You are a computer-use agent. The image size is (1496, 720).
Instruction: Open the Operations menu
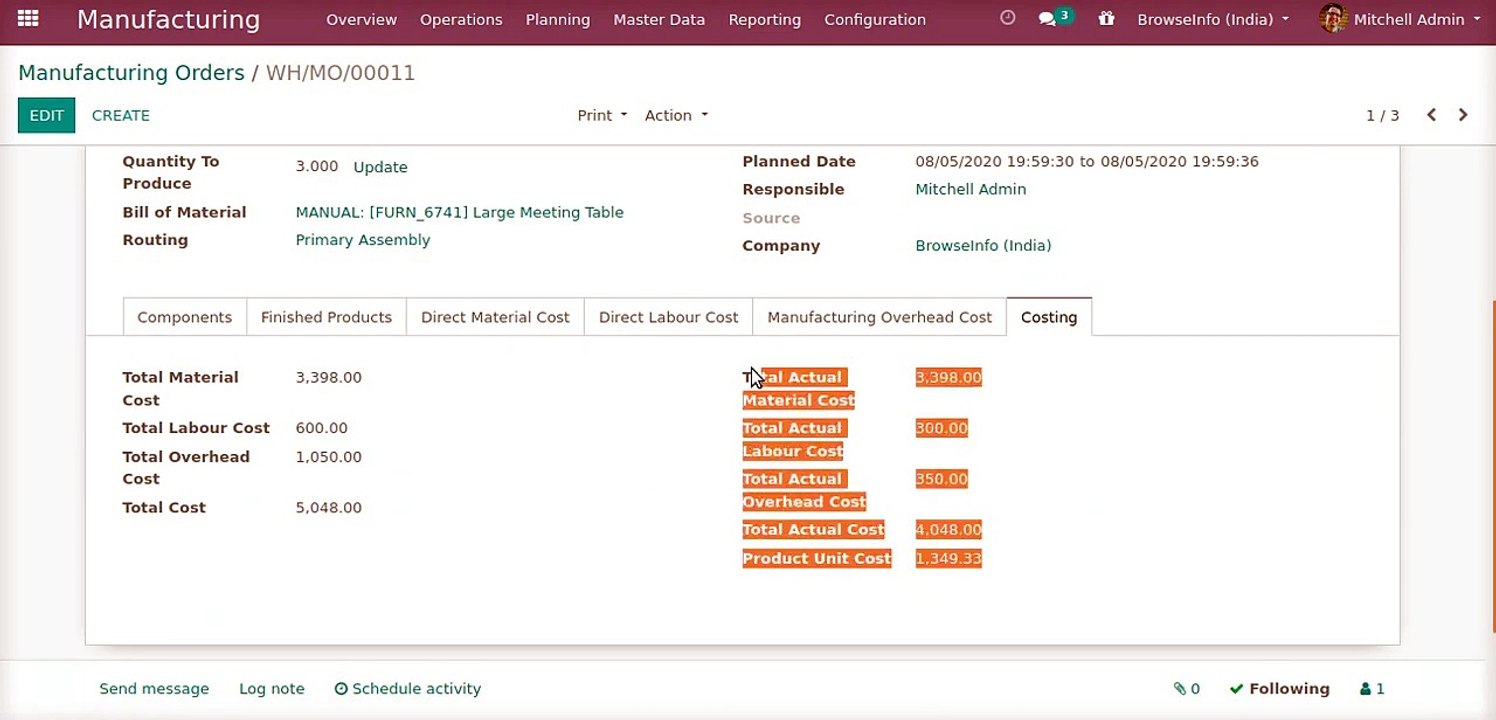pos(461,19)
